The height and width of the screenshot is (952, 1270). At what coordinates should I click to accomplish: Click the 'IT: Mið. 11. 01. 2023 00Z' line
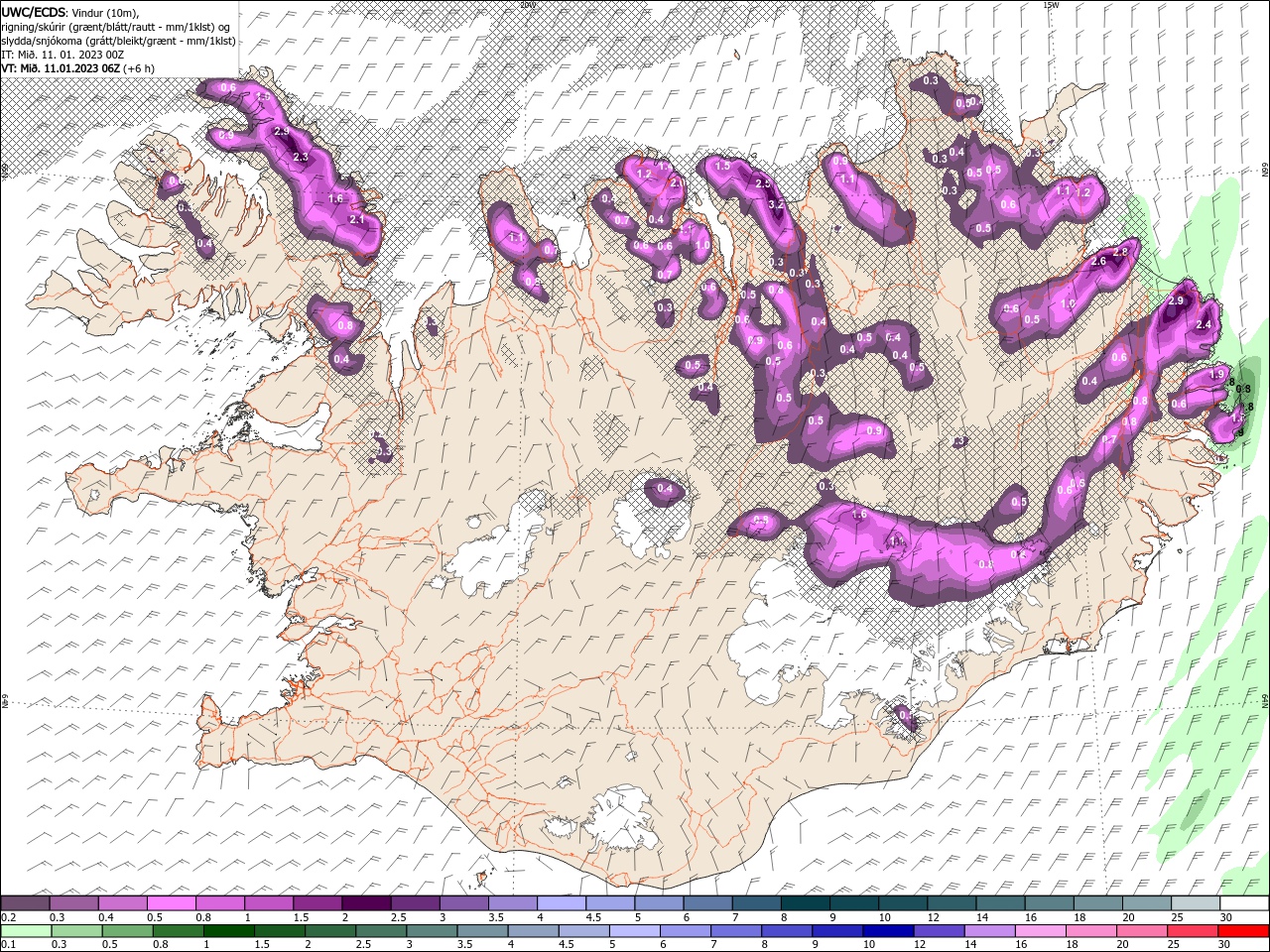[x=63, y=55]
